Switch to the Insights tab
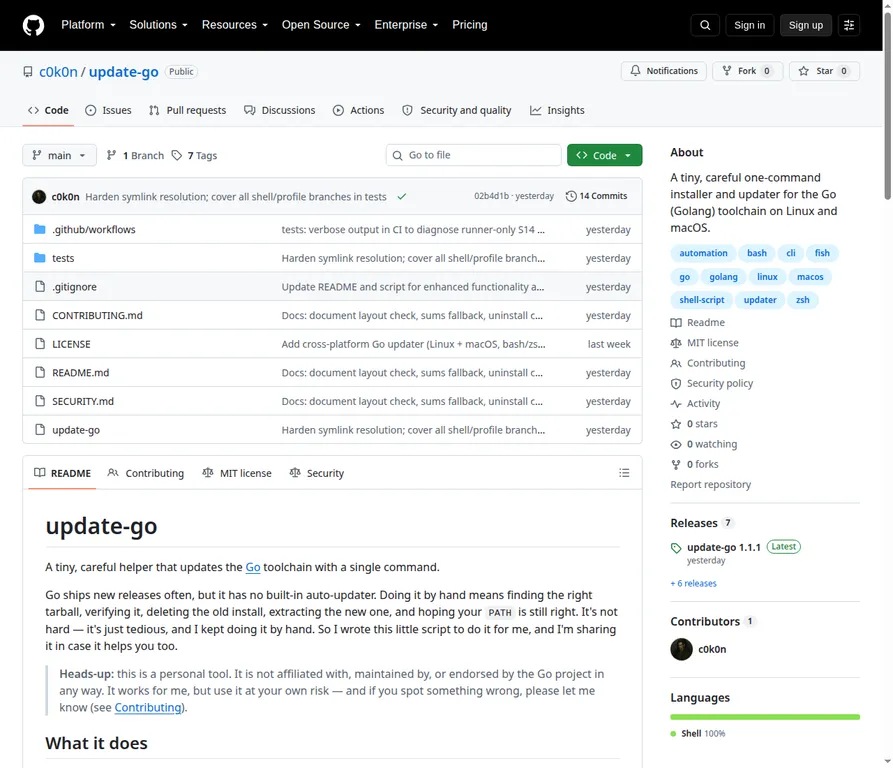893x768 pixels. (x=557, y=110)
